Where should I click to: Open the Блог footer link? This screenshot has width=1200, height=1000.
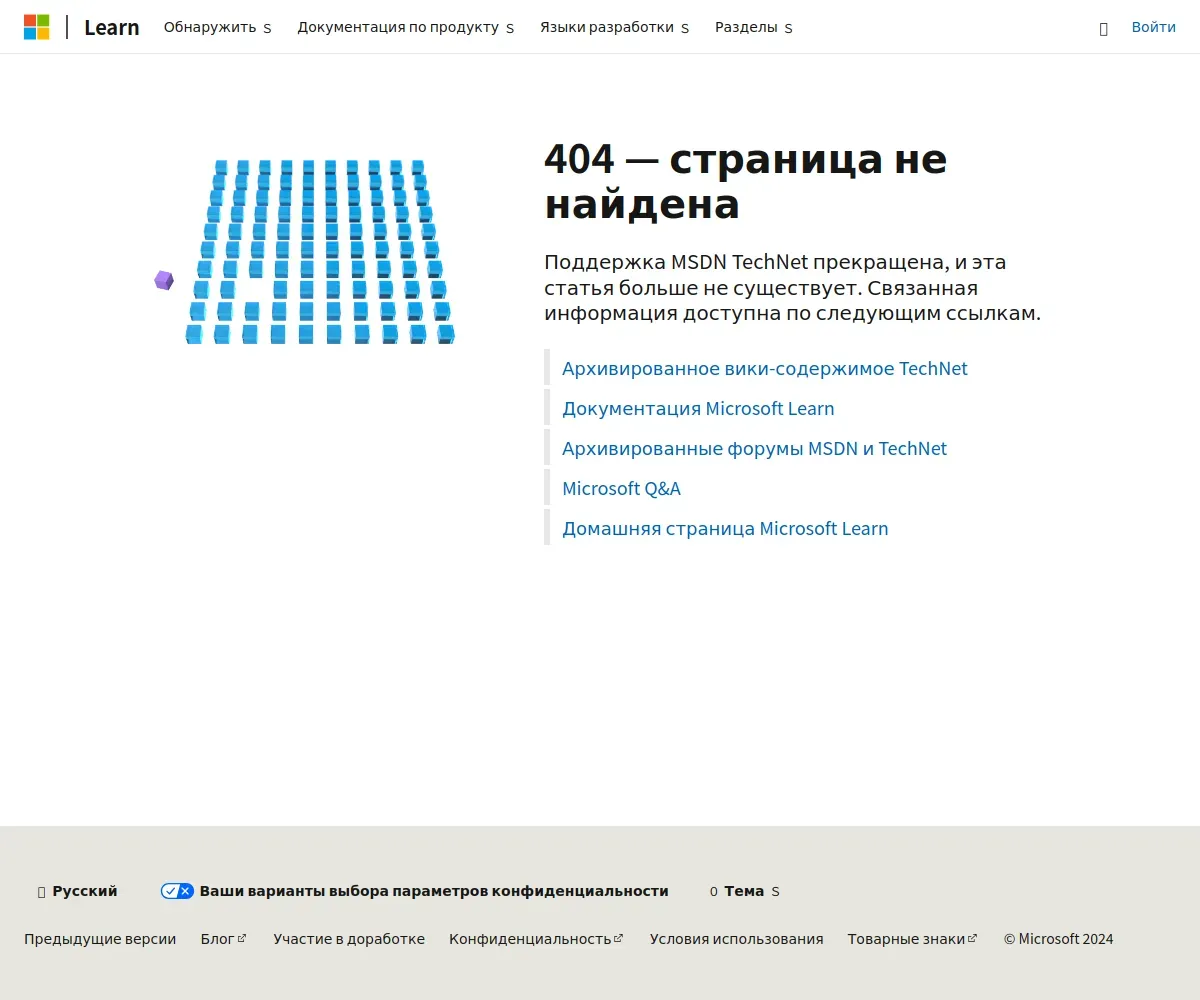pyautogui.click(x=223, y=939)
